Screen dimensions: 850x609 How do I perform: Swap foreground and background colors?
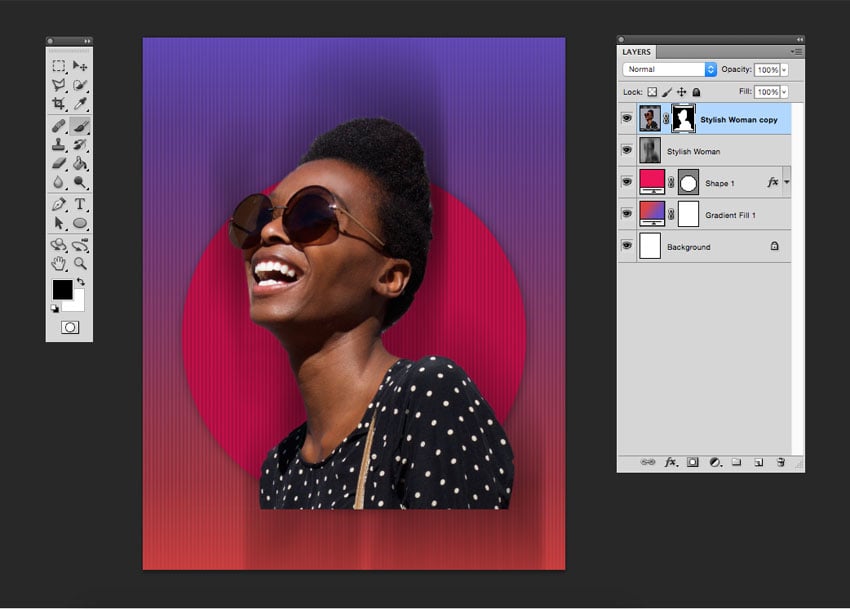pos(81,281)
